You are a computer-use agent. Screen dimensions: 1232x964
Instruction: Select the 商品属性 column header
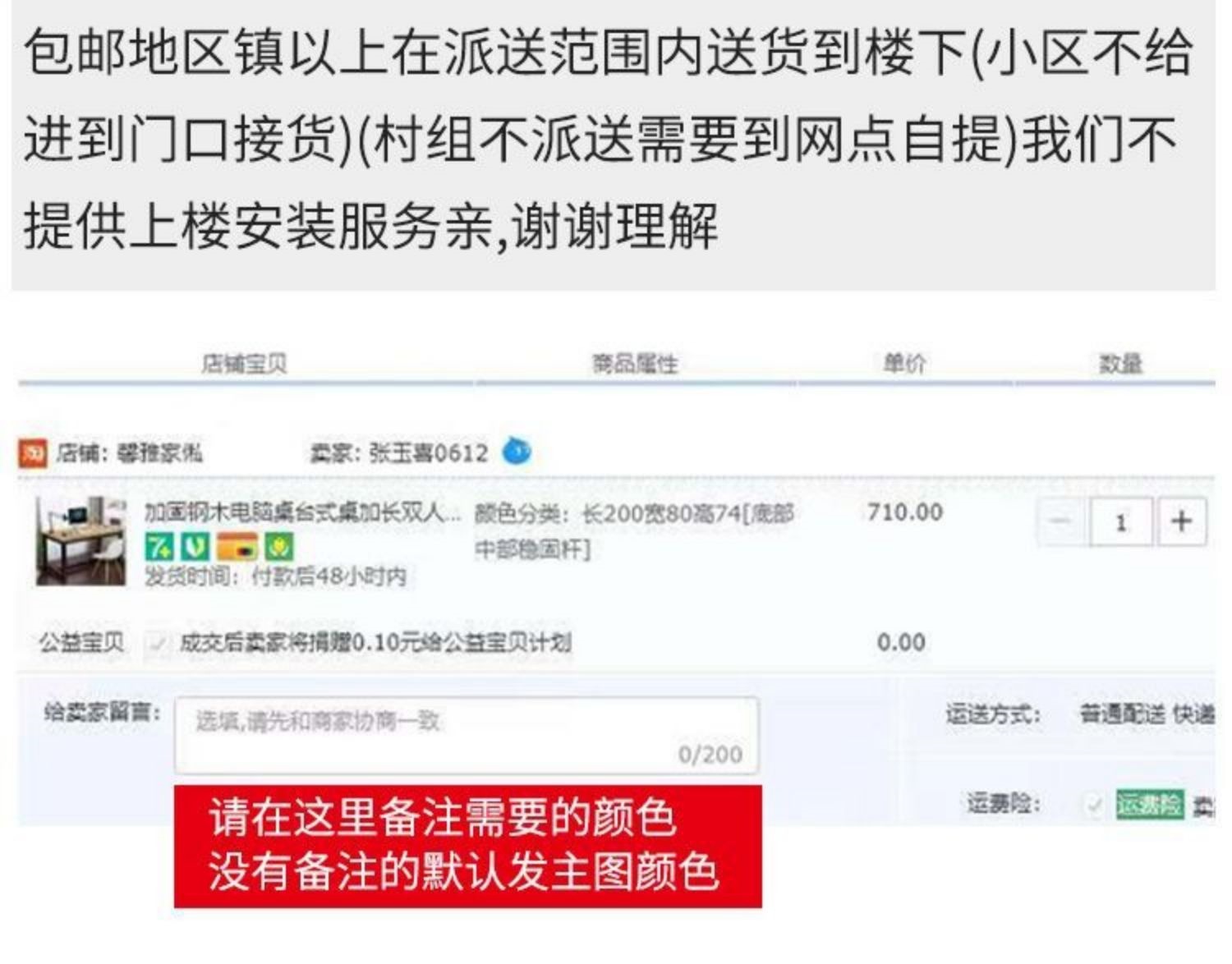[x=635, y=364]
